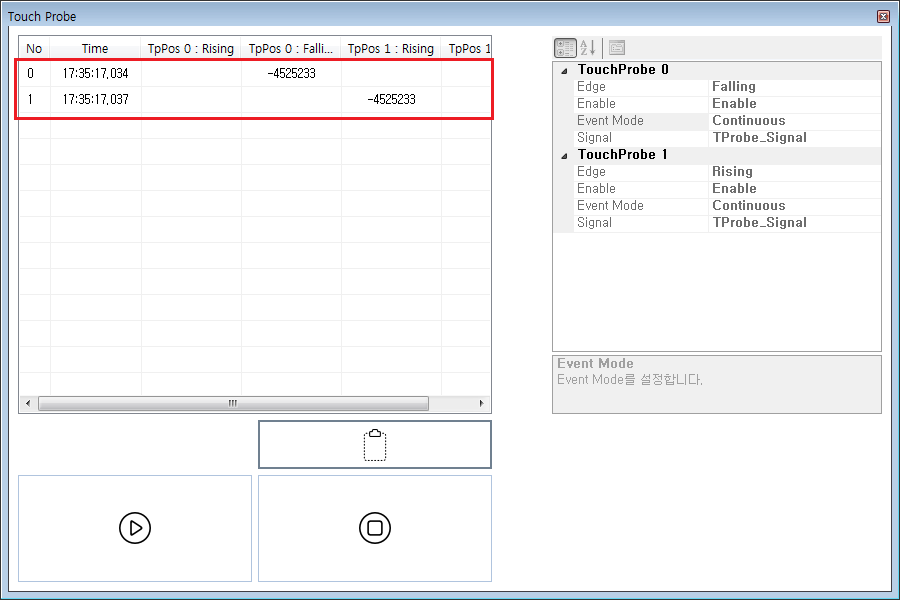Collapse the TouchProbe 0 category

click(563, 71)
